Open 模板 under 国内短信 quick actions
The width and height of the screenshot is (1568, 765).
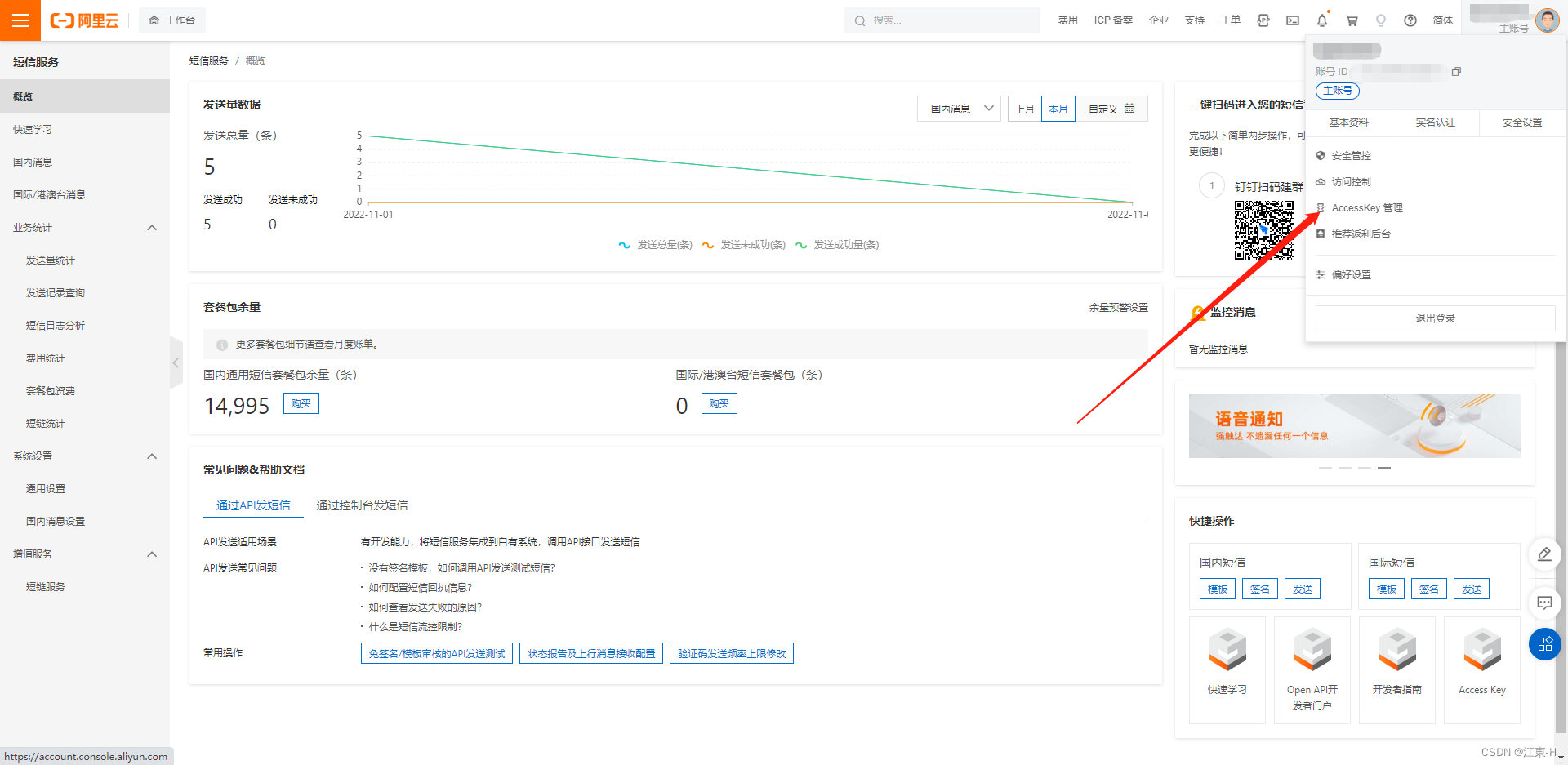click(1218, 589)
